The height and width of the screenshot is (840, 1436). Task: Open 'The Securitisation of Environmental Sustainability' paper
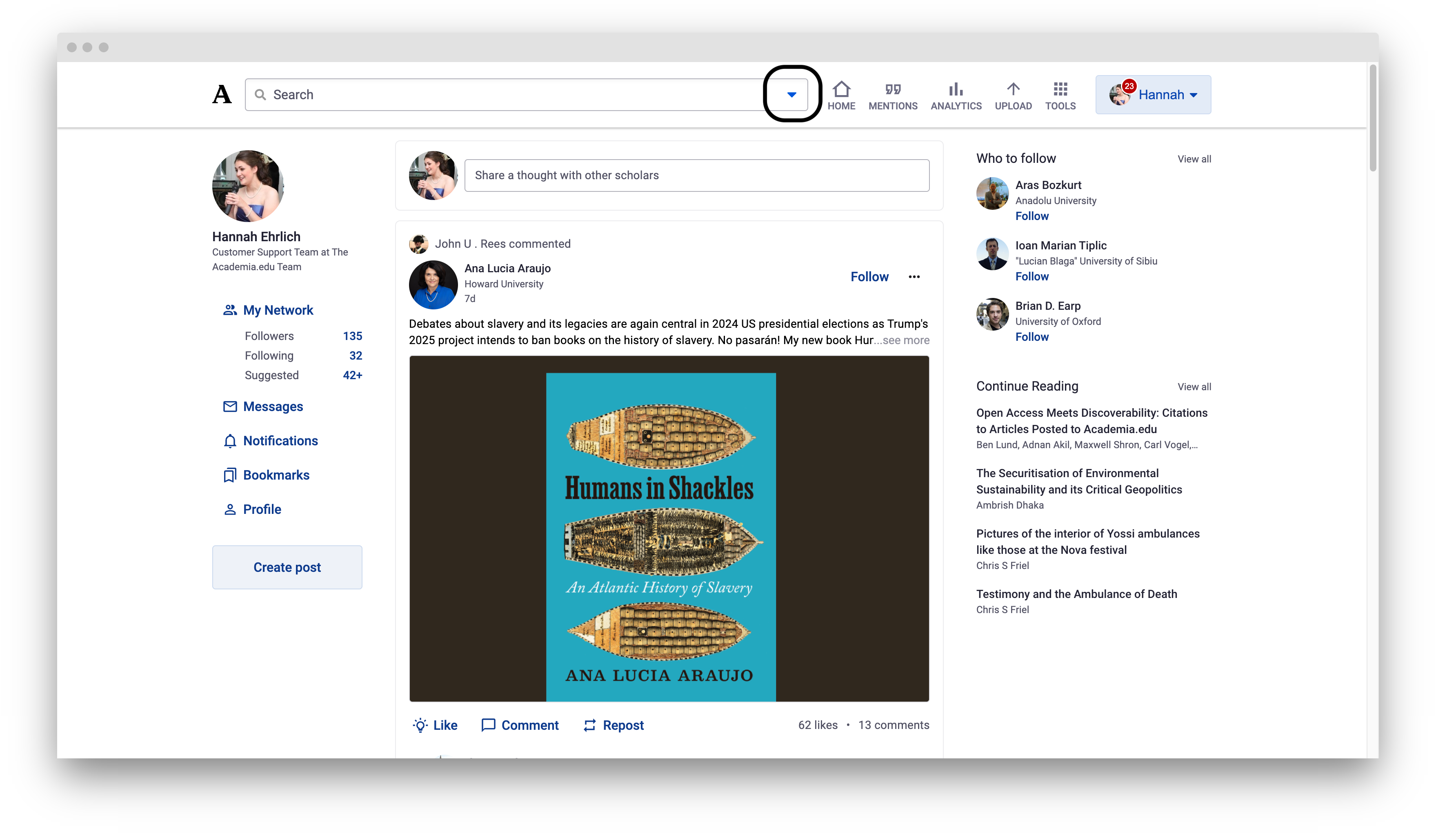(x=1079, y=482)
